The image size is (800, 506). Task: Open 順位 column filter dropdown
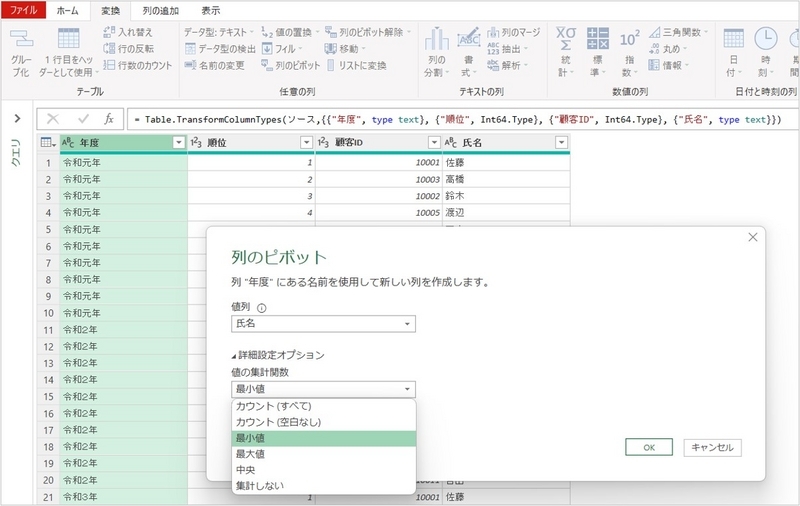(306, 143)
